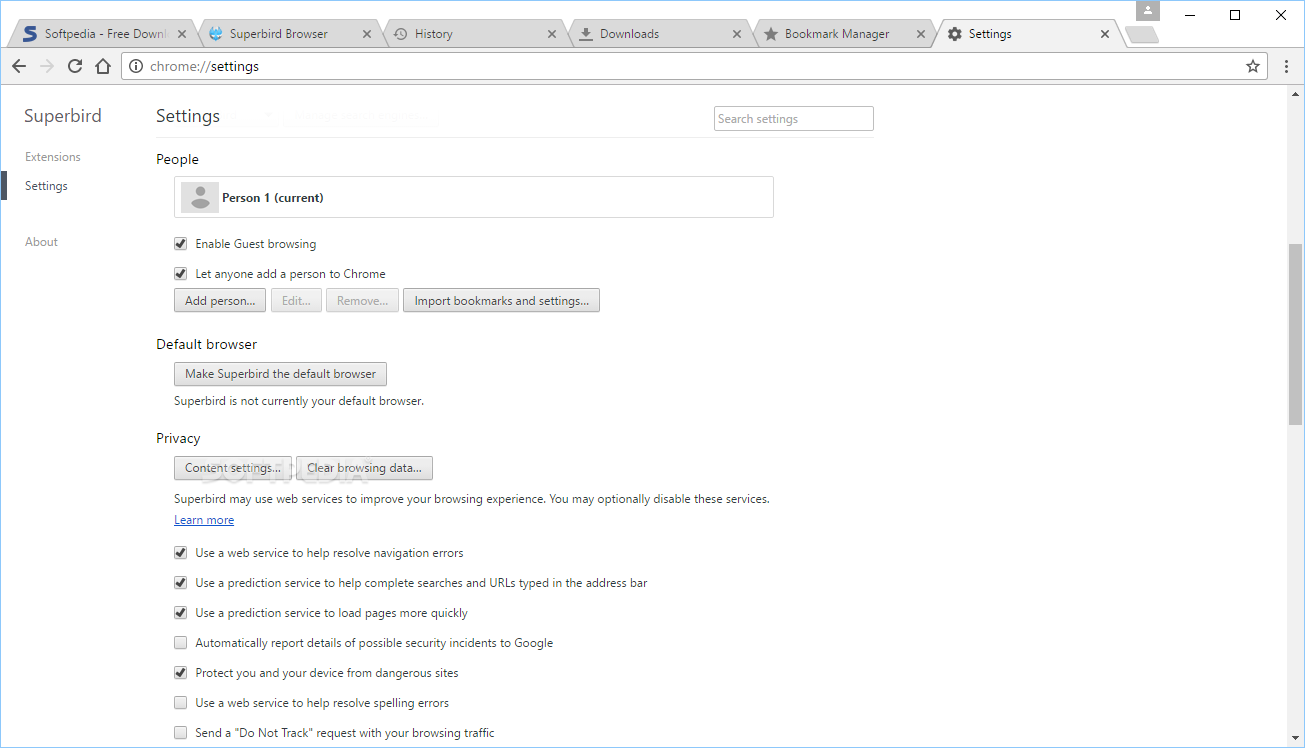Follow the Learn more link

pyautogui.click(x=204, y=520)
